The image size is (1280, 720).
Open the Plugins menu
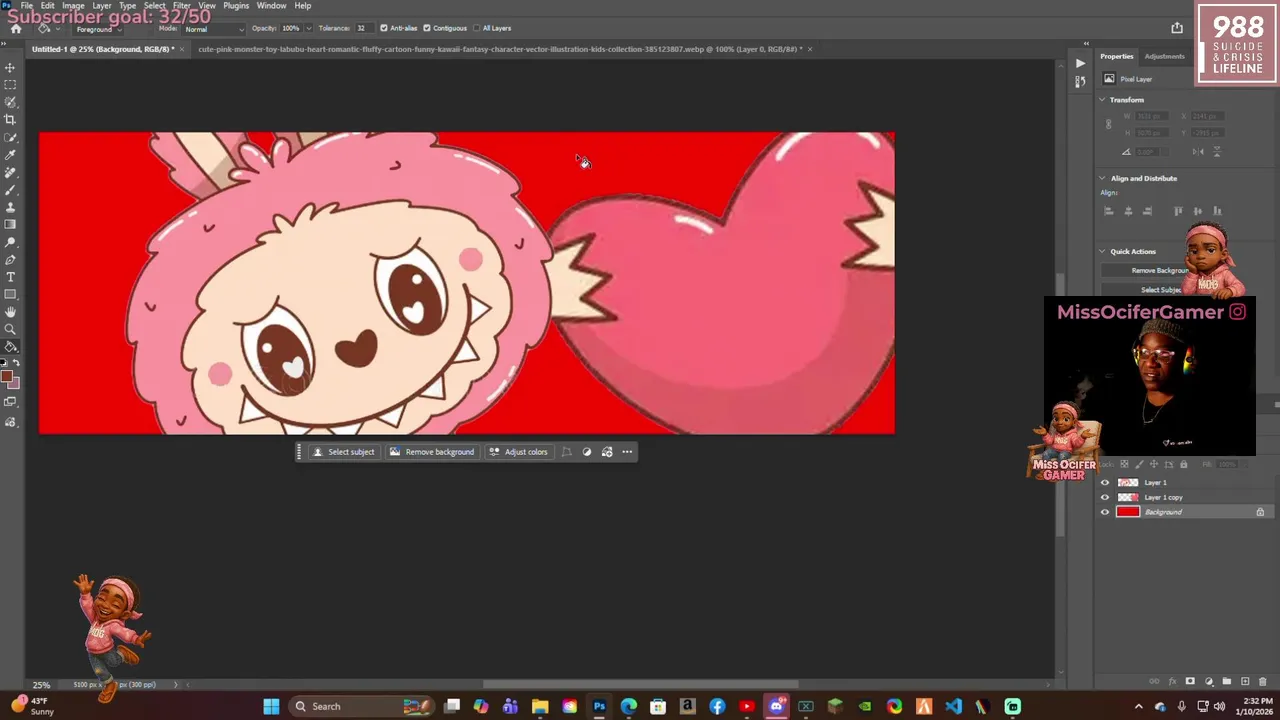[x=236, y=5]
